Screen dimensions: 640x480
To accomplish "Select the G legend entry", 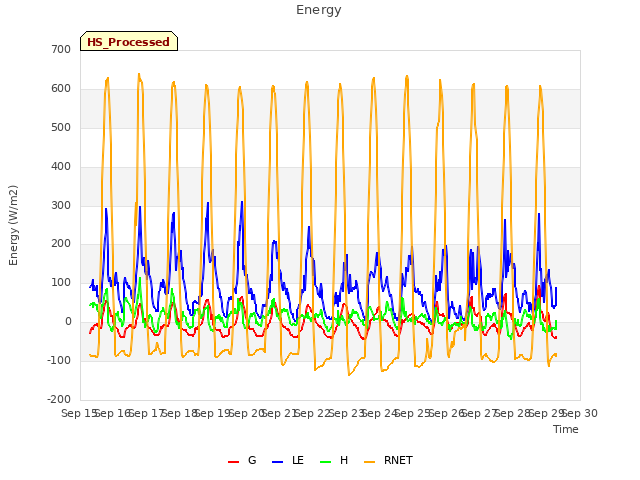I will click(x=242, y=461).
